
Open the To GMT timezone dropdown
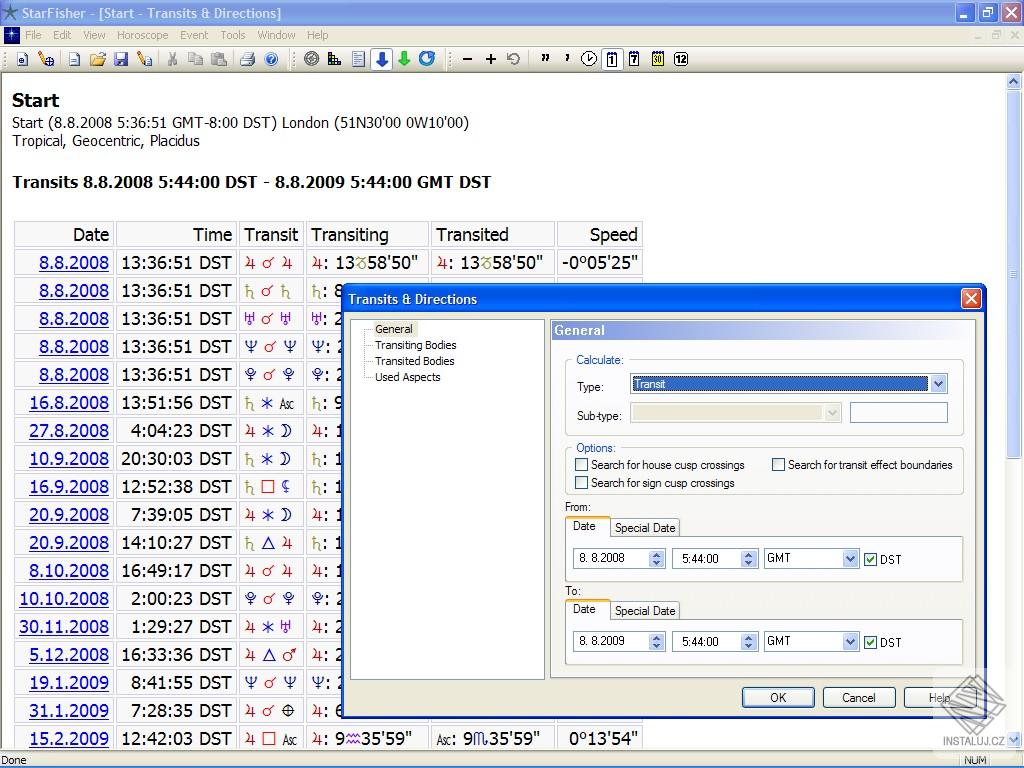click(850, 642)
